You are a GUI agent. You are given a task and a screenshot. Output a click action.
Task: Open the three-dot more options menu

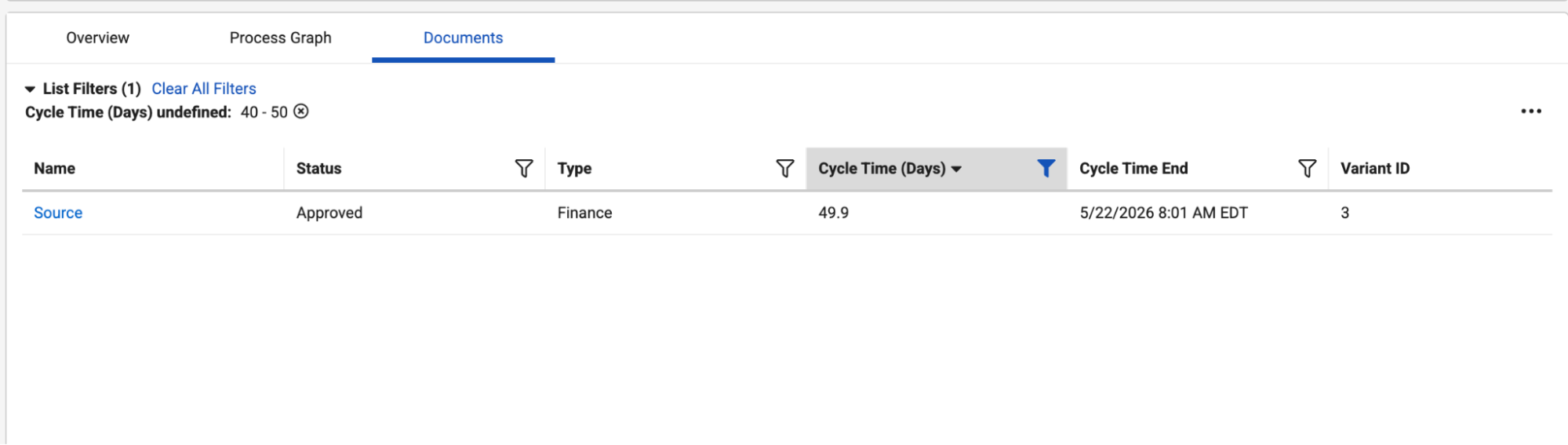point(1531,111)
